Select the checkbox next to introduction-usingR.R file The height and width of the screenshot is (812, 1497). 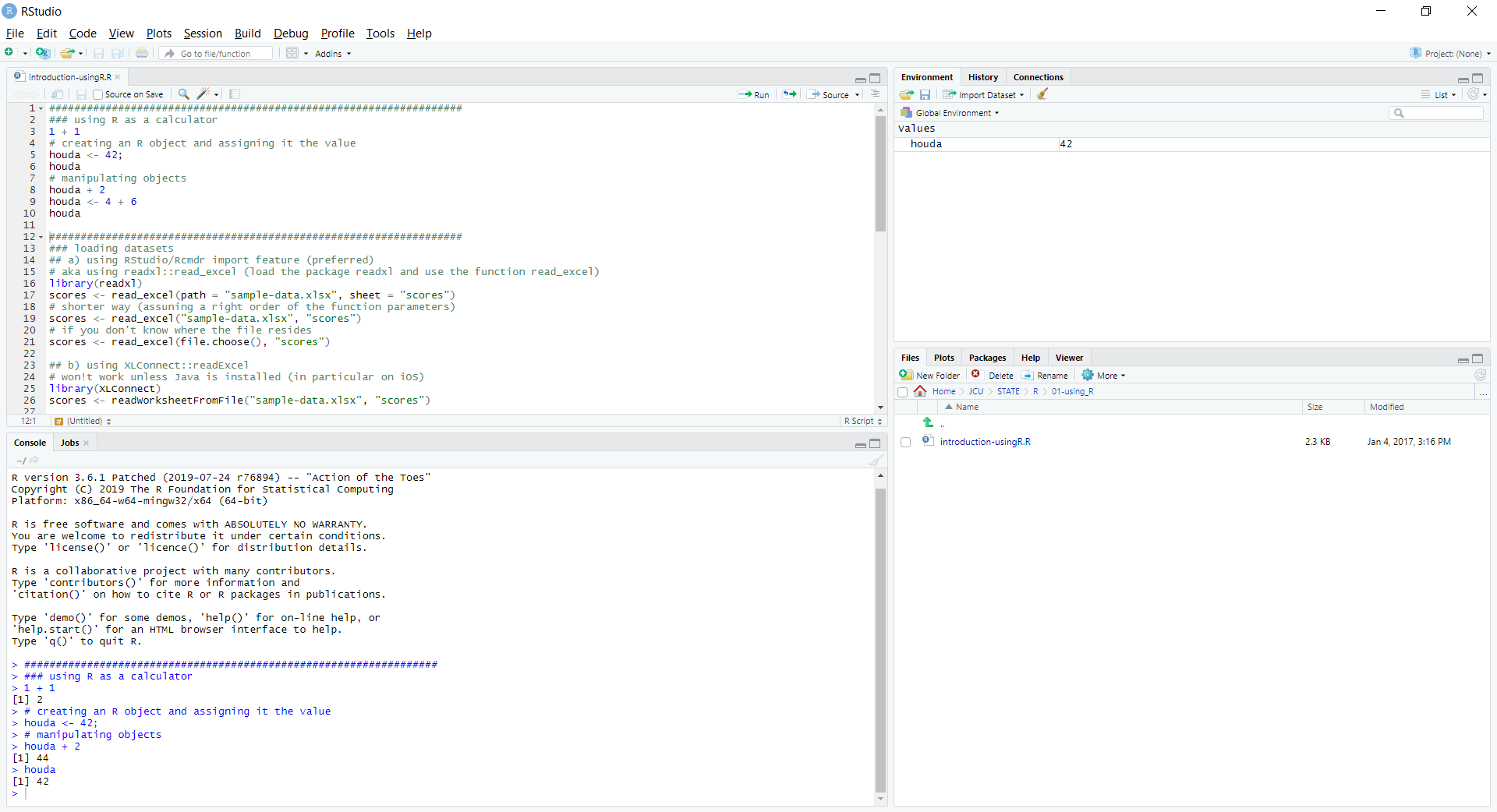pos(905,442)
